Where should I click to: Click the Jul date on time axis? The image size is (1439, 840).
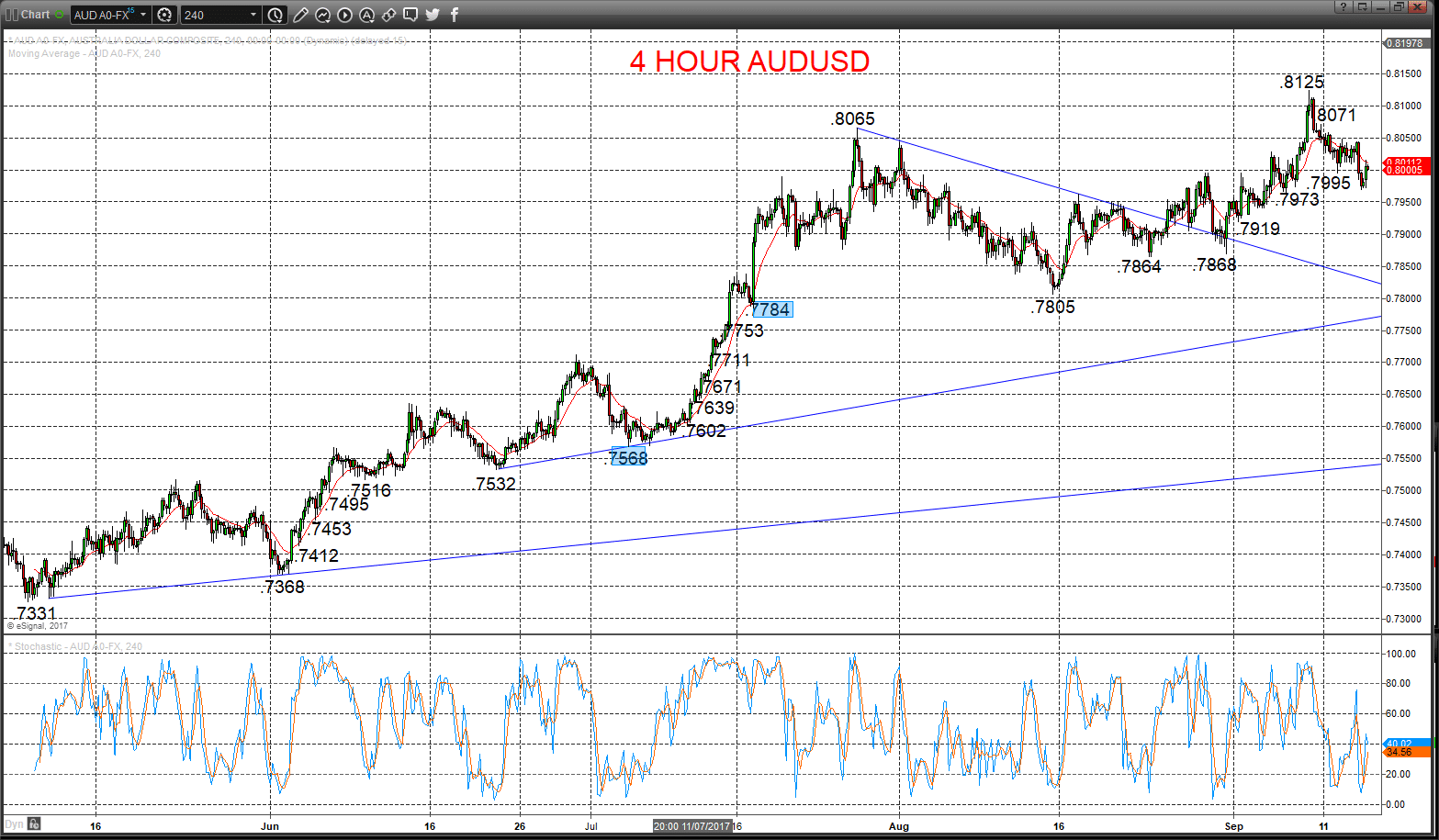590,826
